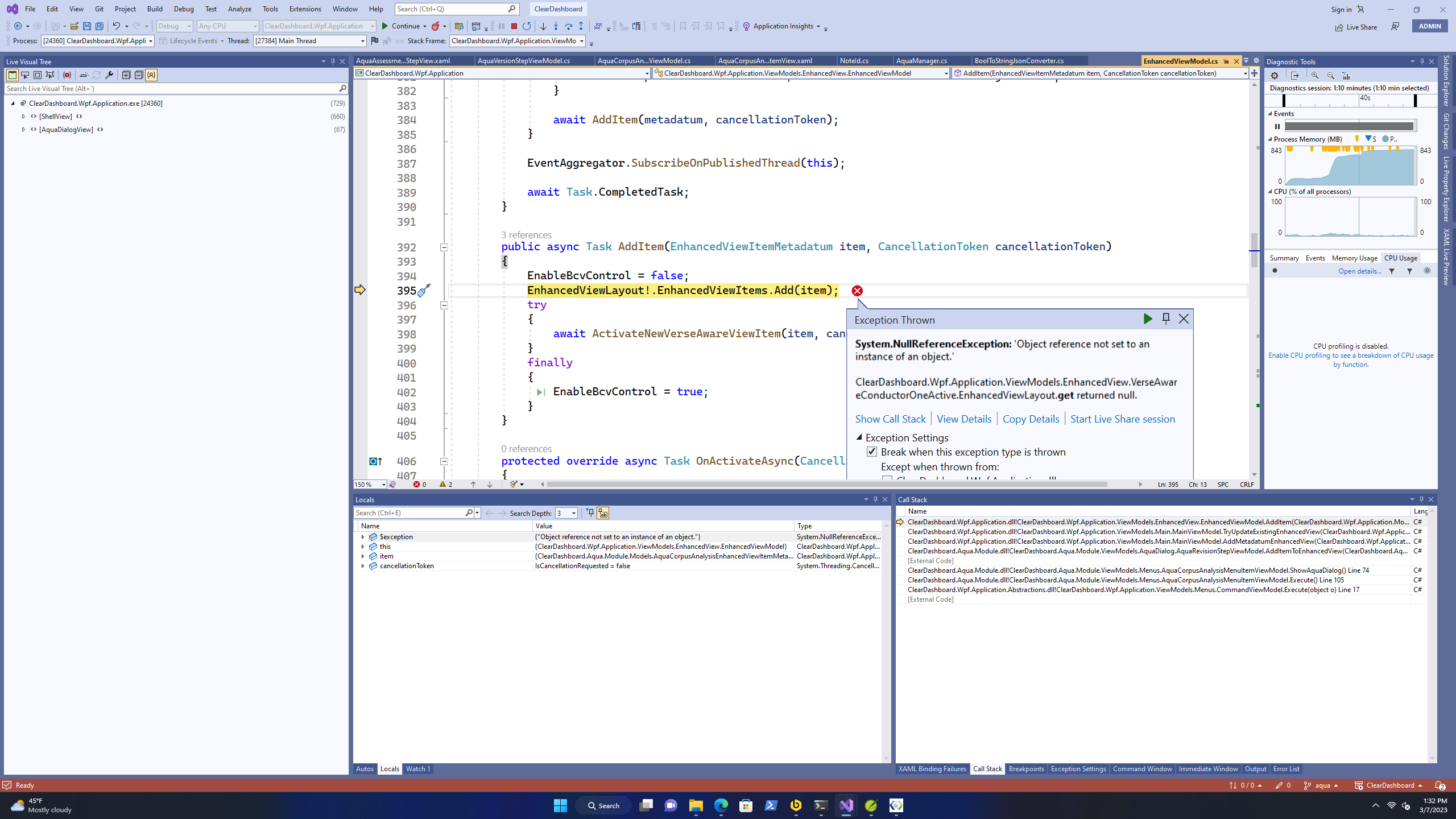This screenshot has height=819, width=1456.
Task: Click View Details link
Action: point(964,419)
